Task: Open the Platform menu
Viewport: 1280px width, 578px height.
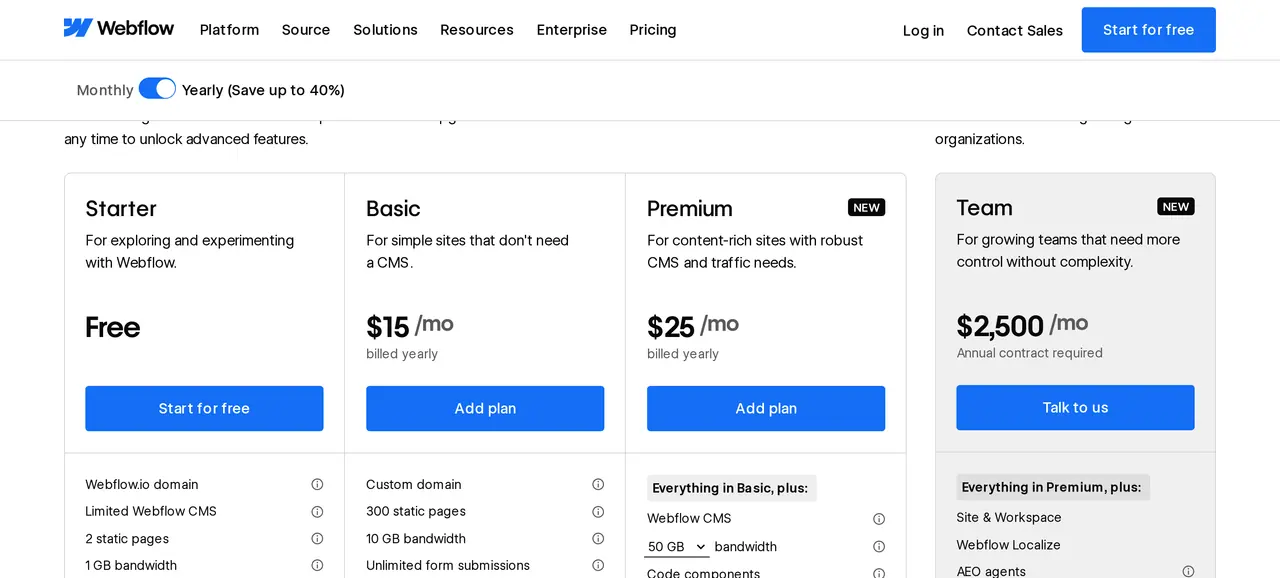Action: (229, 30)
